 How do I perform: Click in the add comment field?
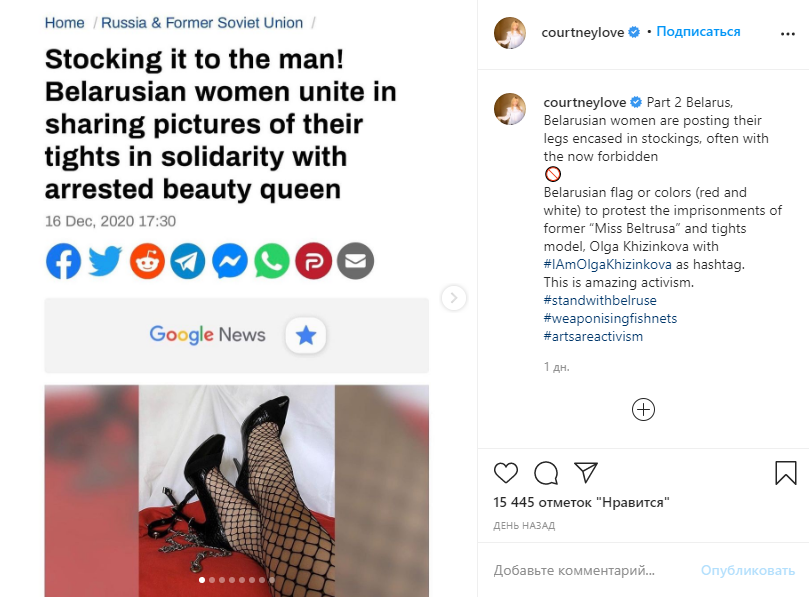click(x=588, y=570)
